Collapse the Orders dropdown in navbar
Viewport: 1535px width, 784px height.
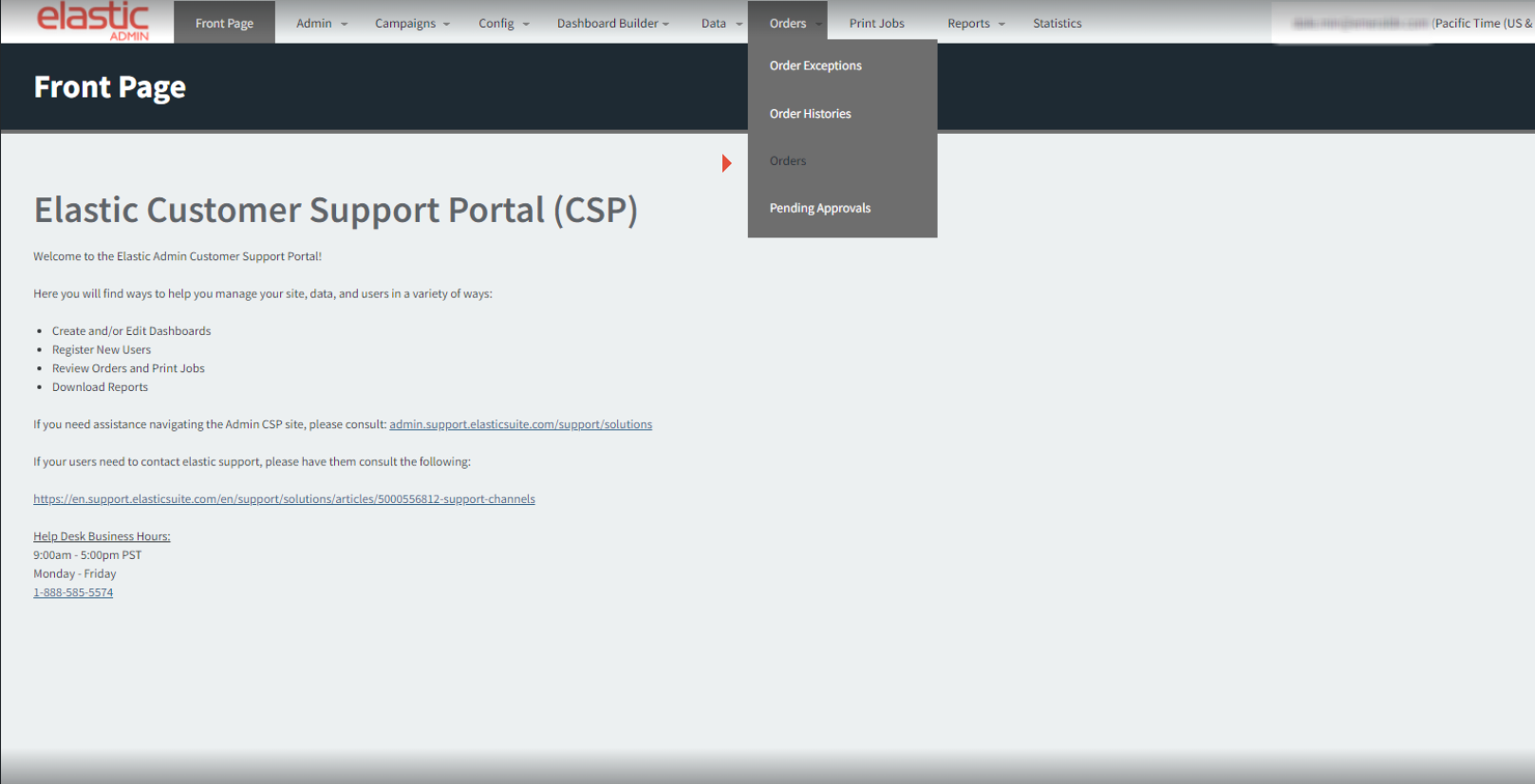coord(788,23)
